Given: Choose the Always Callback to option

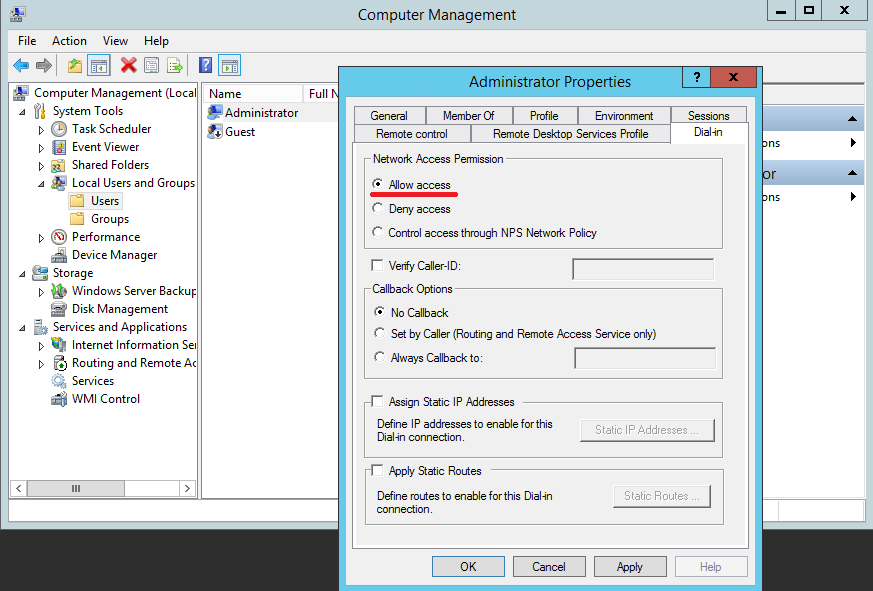Looking at the screenshot, I should (378, 357).
